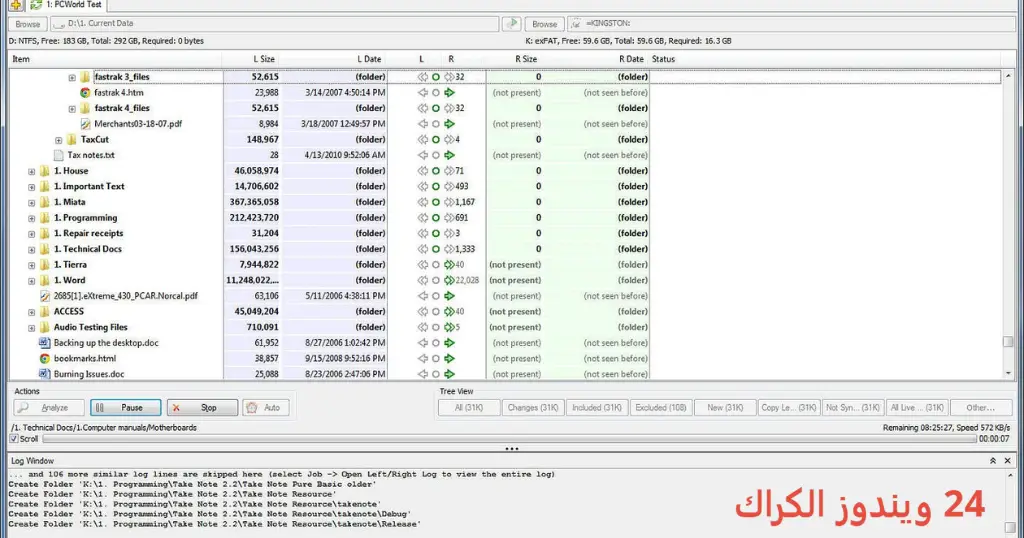
Task: Select the skip circle on Backing up the desktop.doc row
Action: 436,343
